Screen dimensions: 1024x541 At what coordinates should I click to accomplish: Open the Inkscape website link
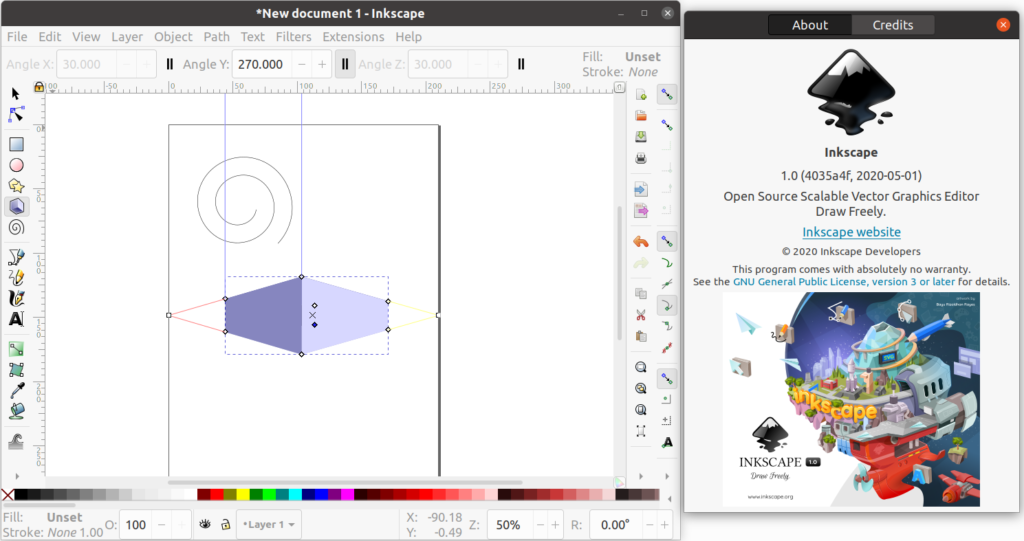pos(851,232)
